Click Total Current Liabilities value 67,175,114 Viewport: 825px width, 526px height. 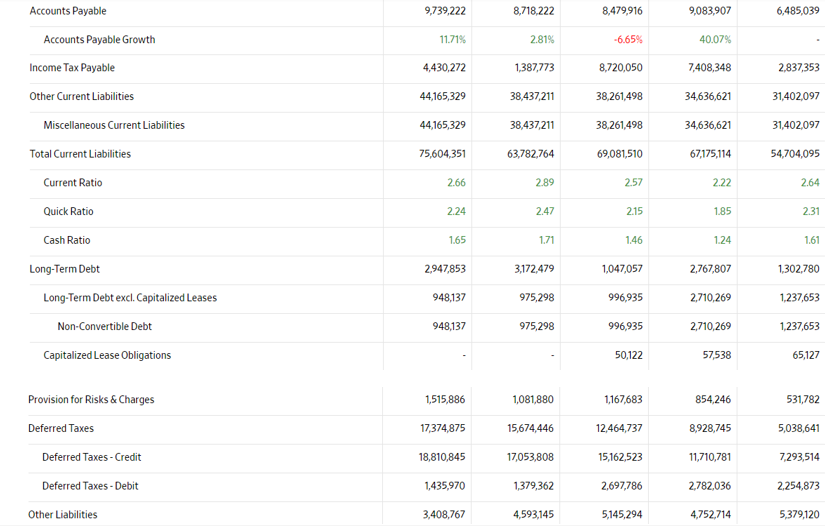click(710, 154)
